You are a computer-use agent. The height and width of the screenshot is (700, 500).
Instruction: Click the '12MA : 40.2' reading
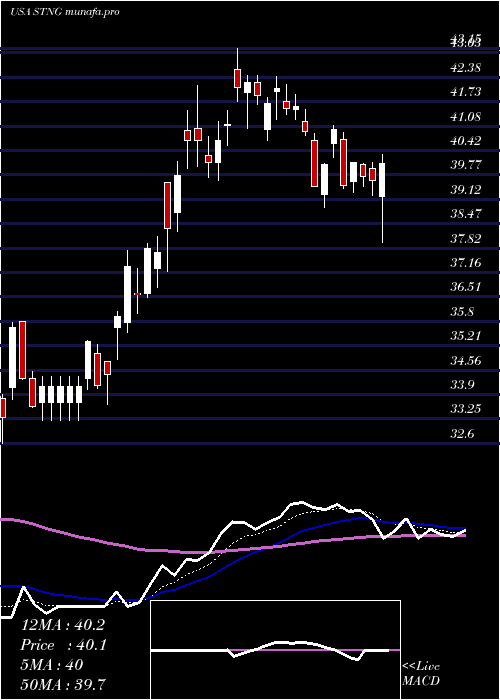tap(62, 625)
